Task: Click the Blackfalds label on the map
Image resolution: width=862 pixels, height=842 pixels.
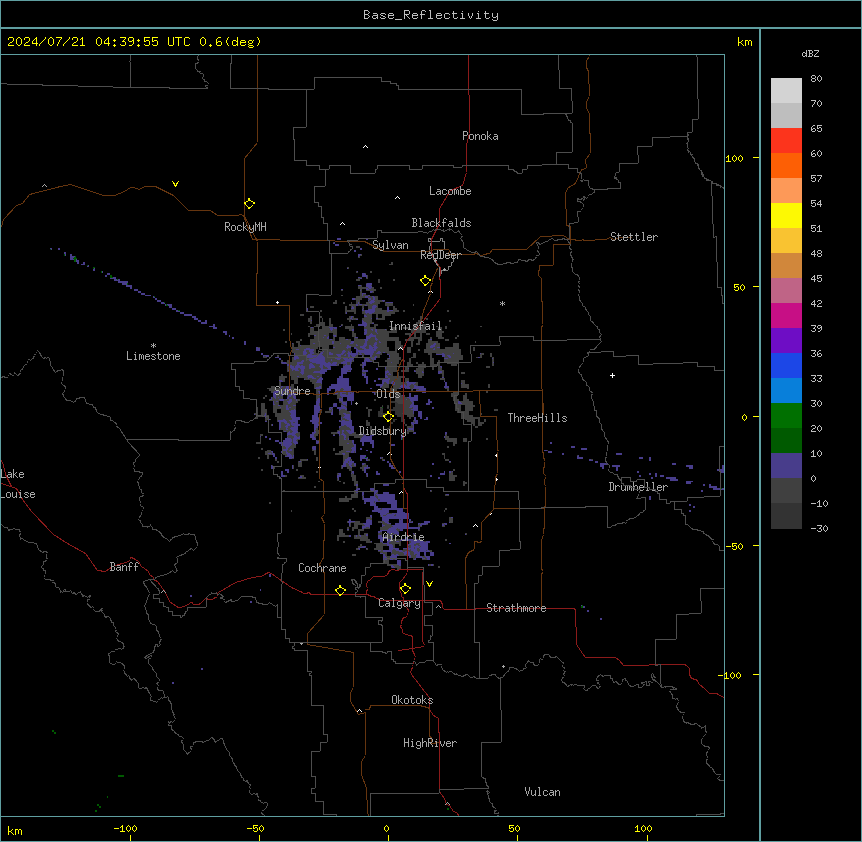Action: tap(441, 223)
